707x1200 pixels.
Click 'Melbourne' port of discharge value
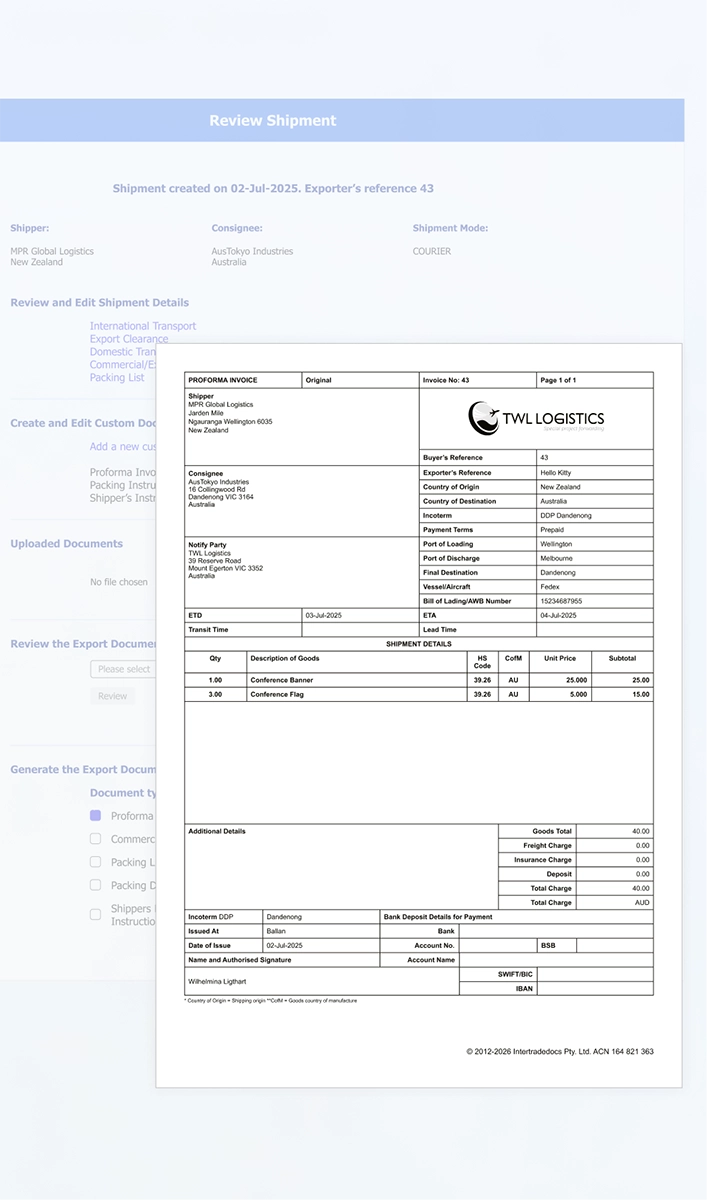click(x=557, y=558)
